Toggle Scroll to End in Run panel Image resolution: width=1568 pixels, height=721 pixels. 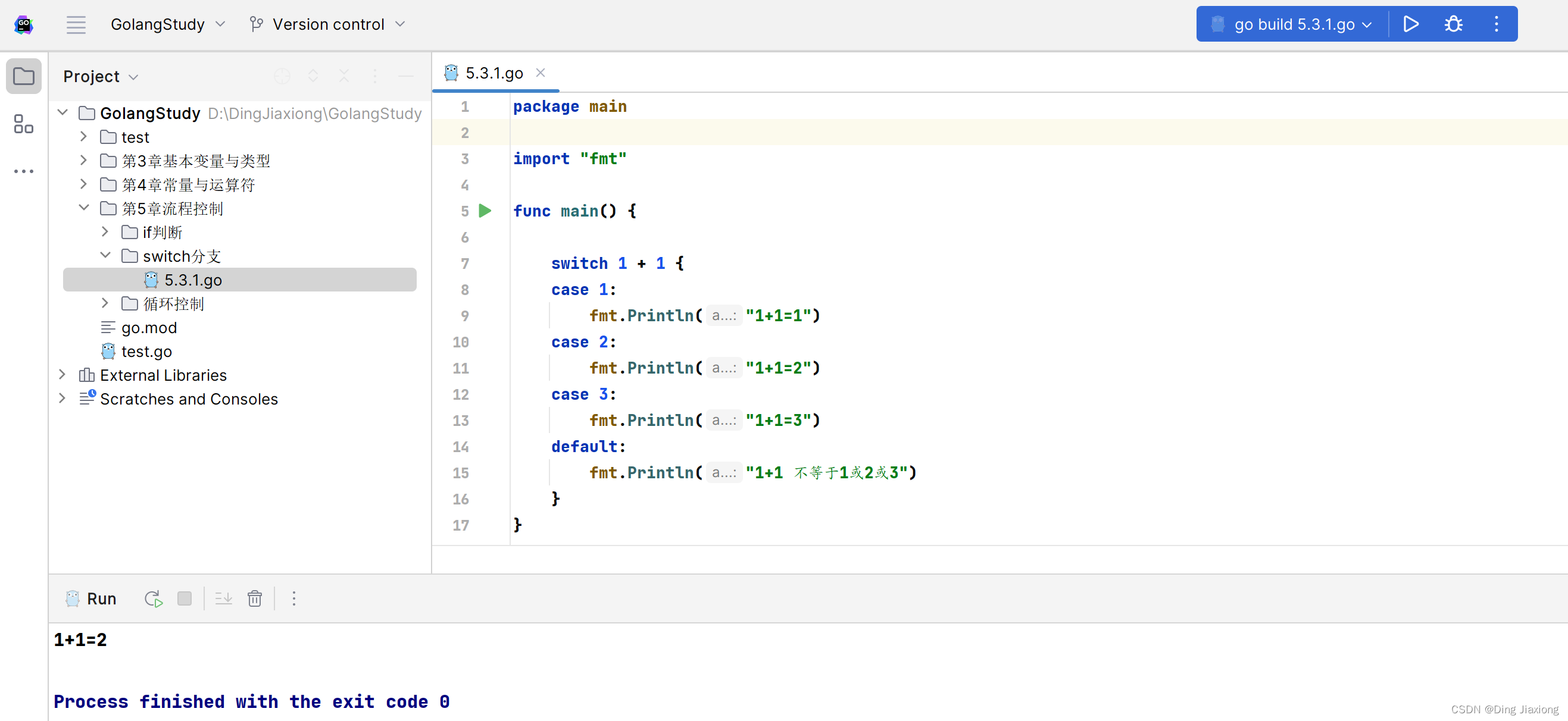pyautogui.click(x=223, y=598)
